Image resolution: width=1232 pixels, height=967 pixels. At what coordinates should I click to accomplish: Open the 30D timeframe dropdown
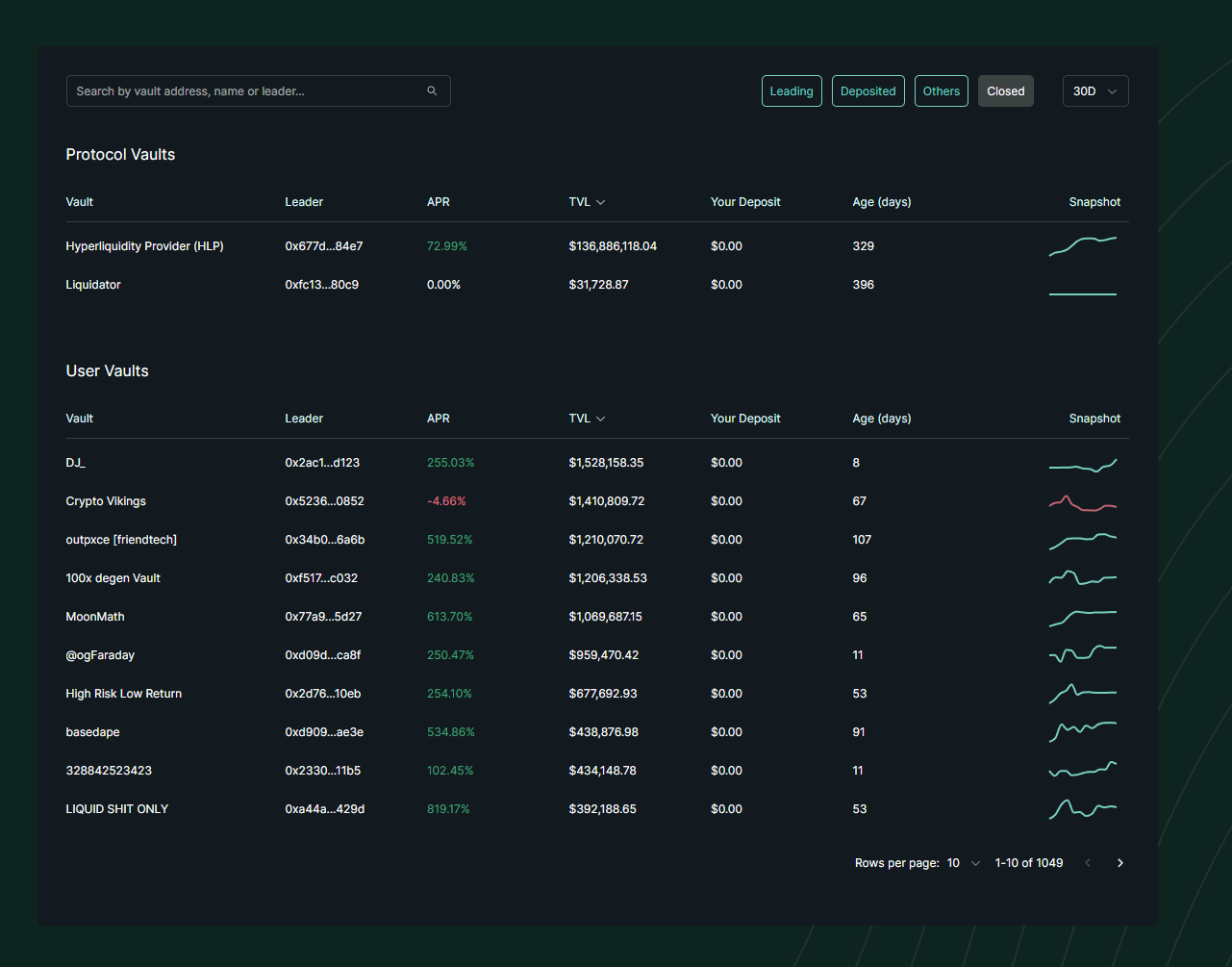coord(1095,90)
